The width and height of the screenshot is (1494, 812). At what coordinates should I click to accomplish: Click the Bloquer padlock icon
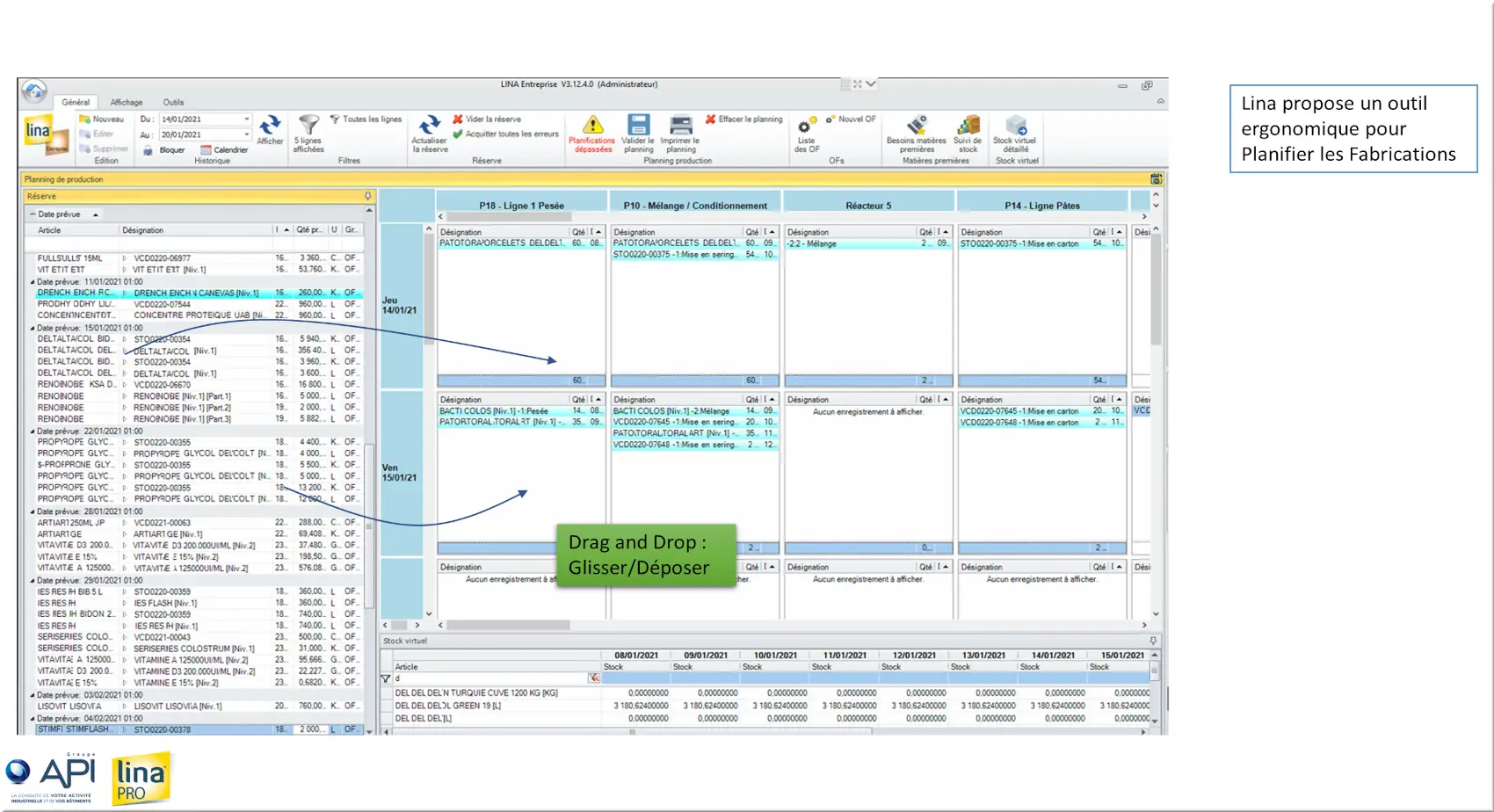(x=148, y=150)
